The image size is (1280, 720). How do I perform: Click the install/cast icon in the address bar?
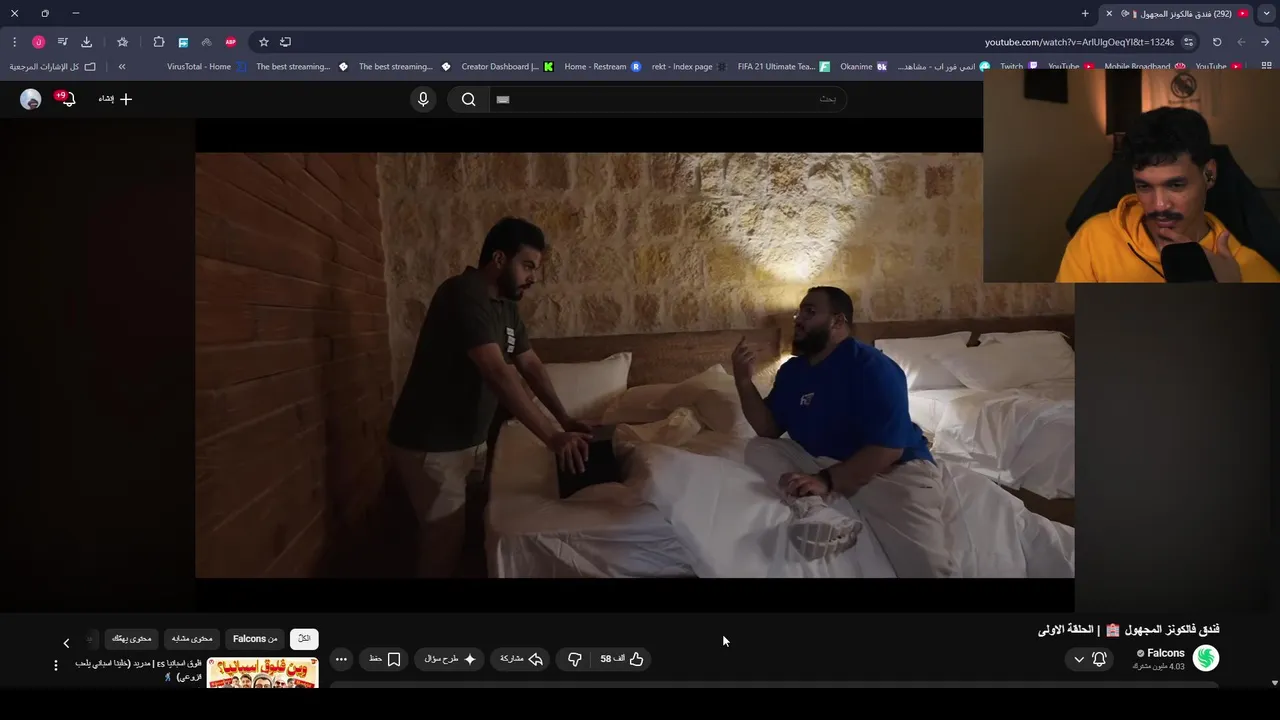(x=285, y=42)
